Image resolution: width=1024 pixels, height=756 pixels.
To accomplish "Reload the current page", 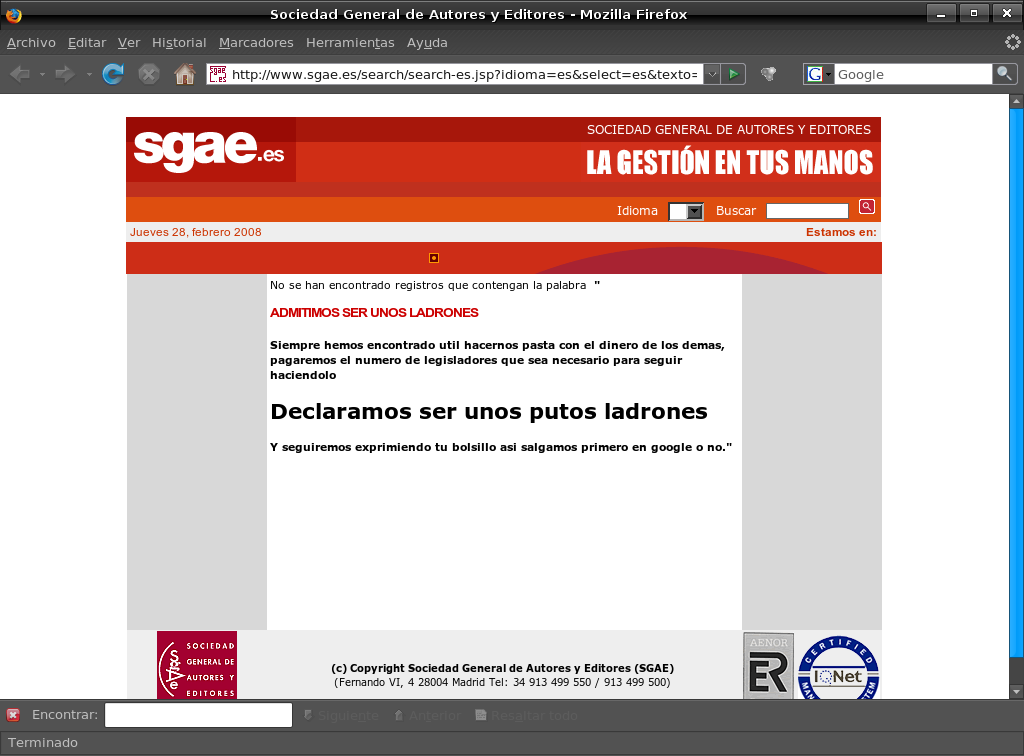I will coord(113,74).
